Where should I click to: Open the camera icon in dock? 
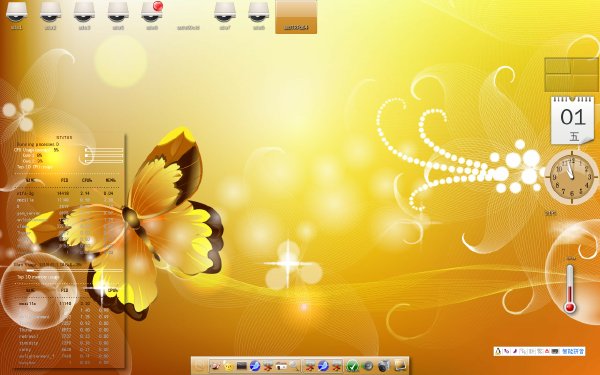pyautogui.click(x=383, y=366)
